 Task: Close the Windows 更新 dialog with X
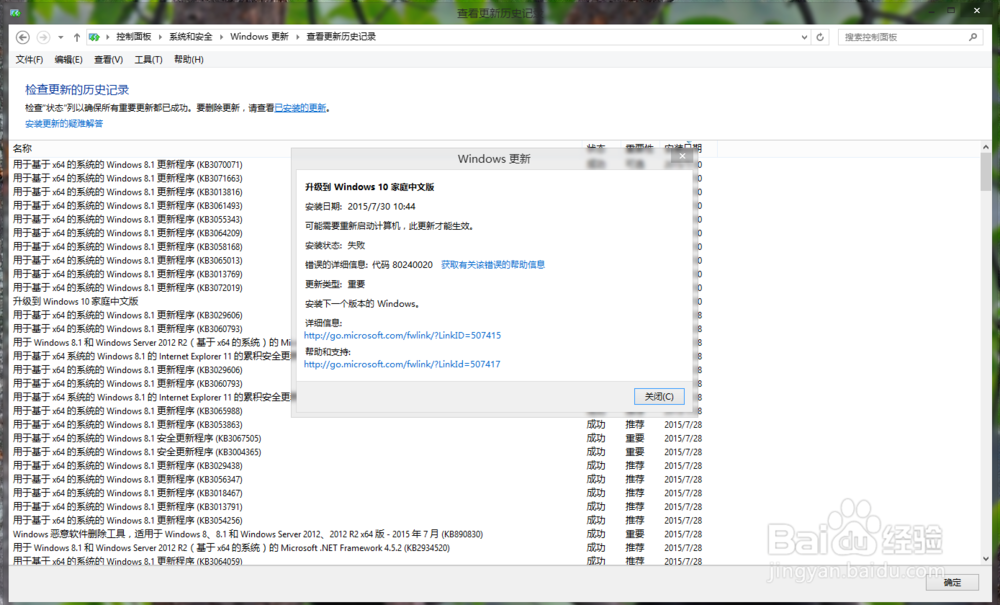(682, 156)
